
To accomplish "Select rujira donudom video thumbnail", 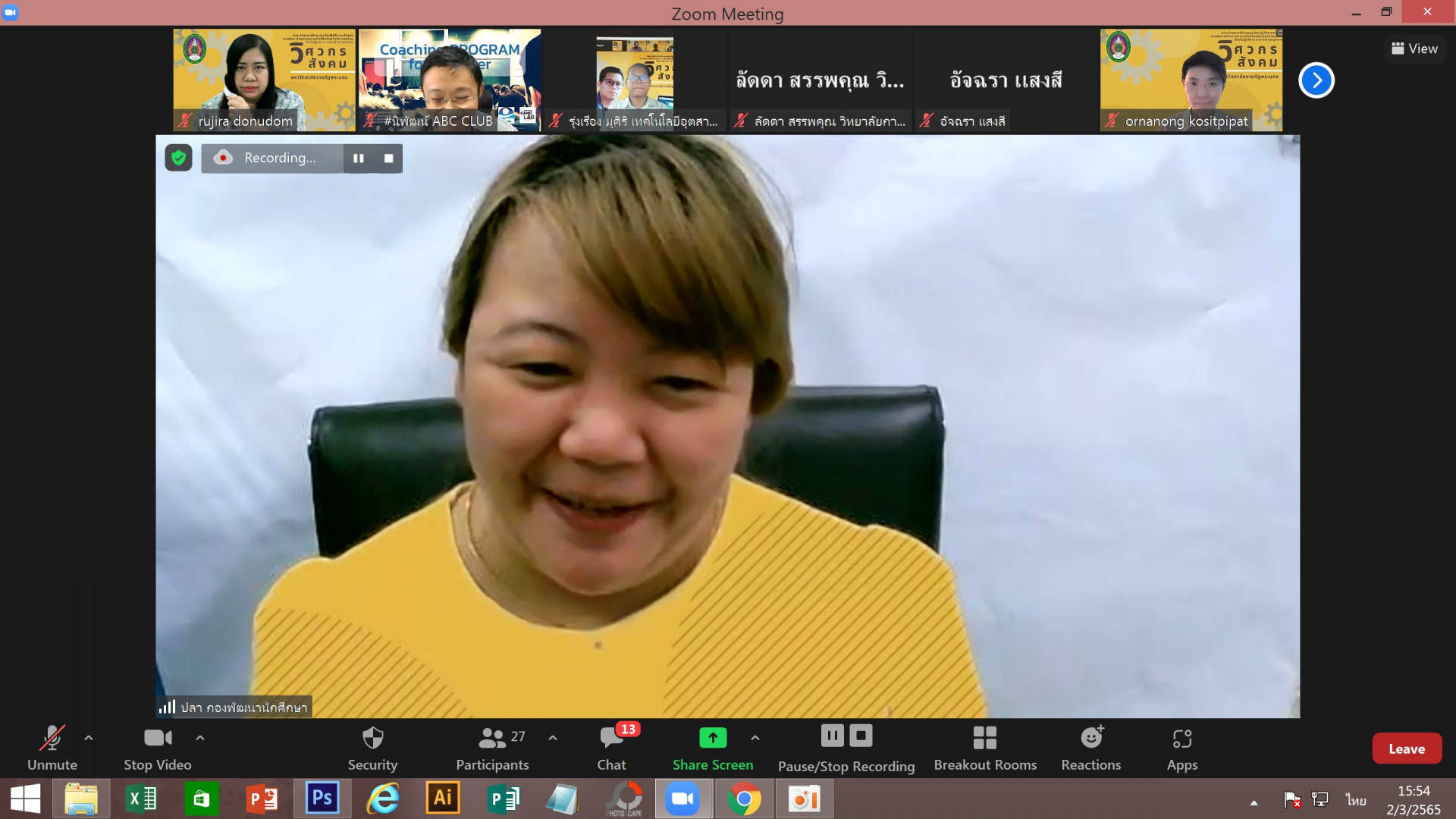I will 264,80.
